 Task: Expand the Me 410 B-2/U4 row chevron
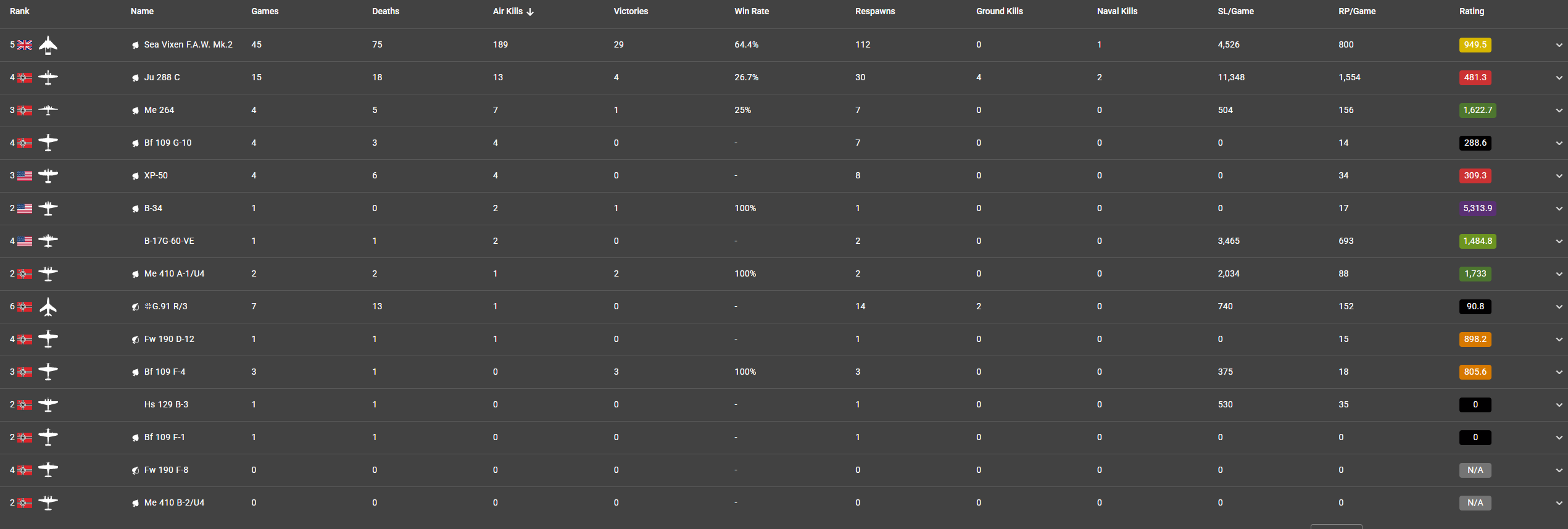tap(1559, 503)
